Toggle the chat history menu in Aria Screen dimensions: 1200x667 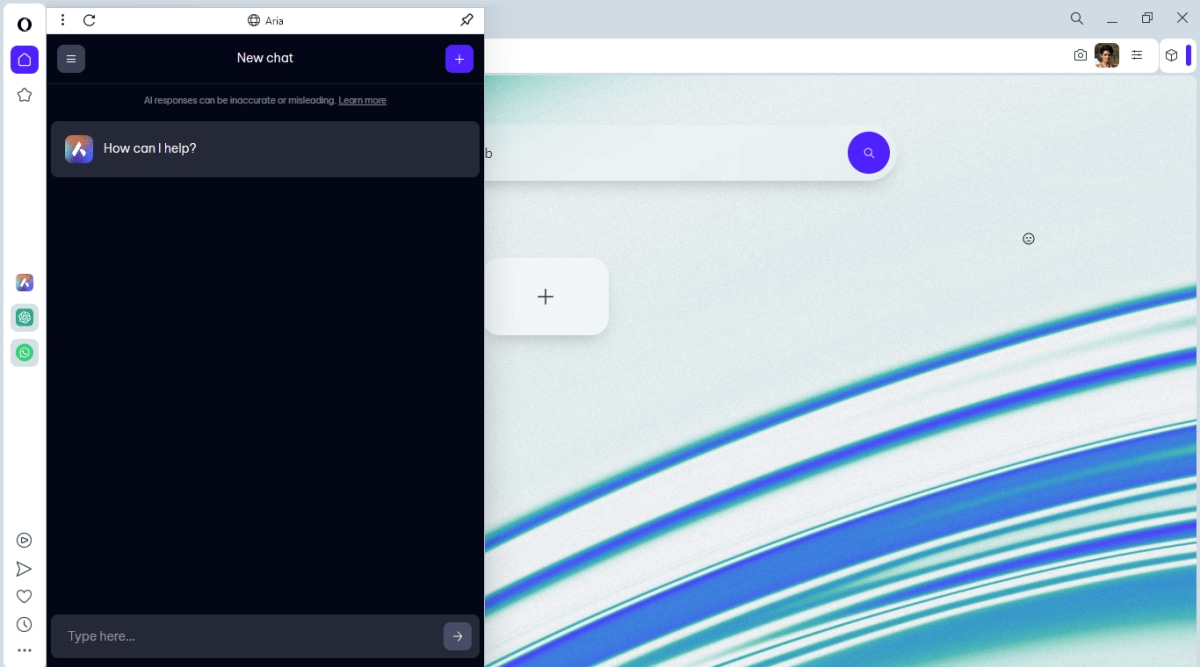point(71,58)
